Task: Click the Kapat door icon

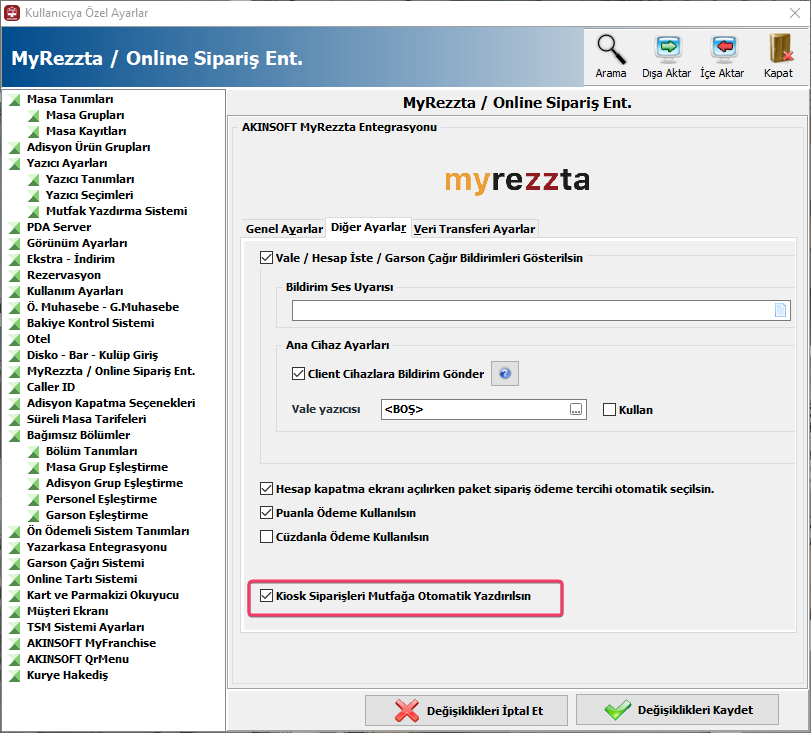Action: click(778, 49)
